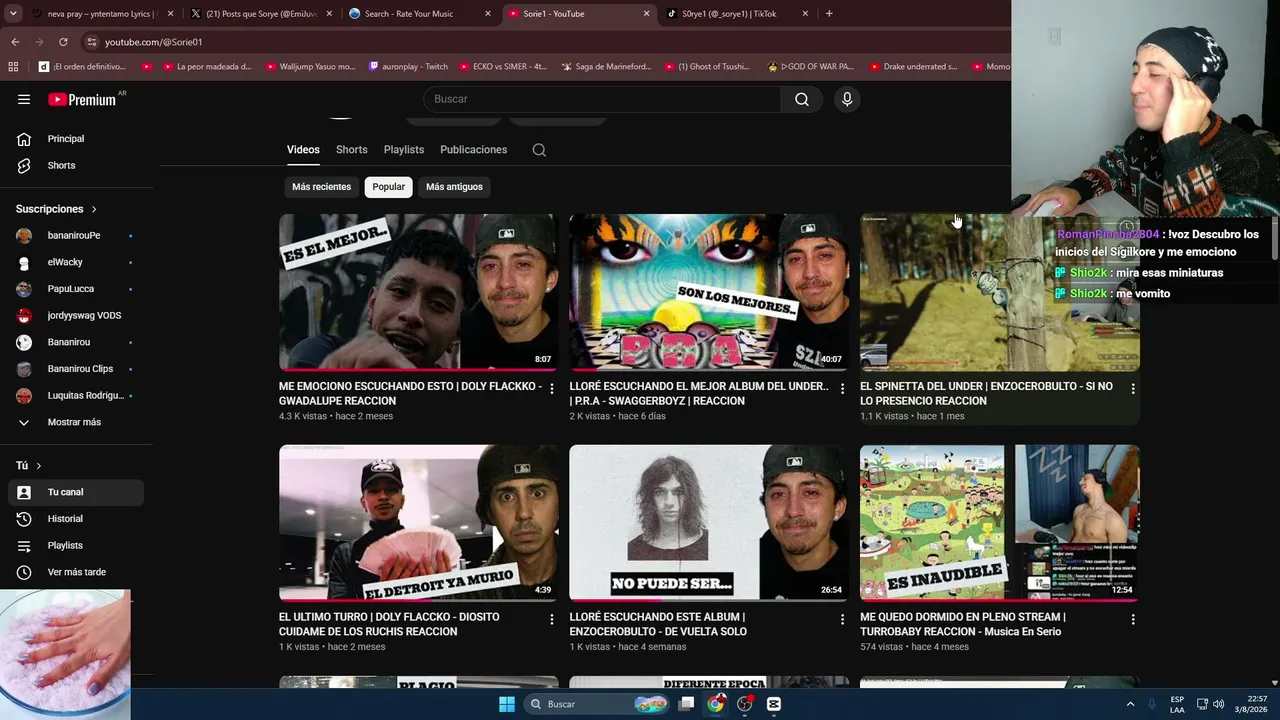Switch to the Shorts channel tab
Screen dimensions: 1280x720
[352, 150]
